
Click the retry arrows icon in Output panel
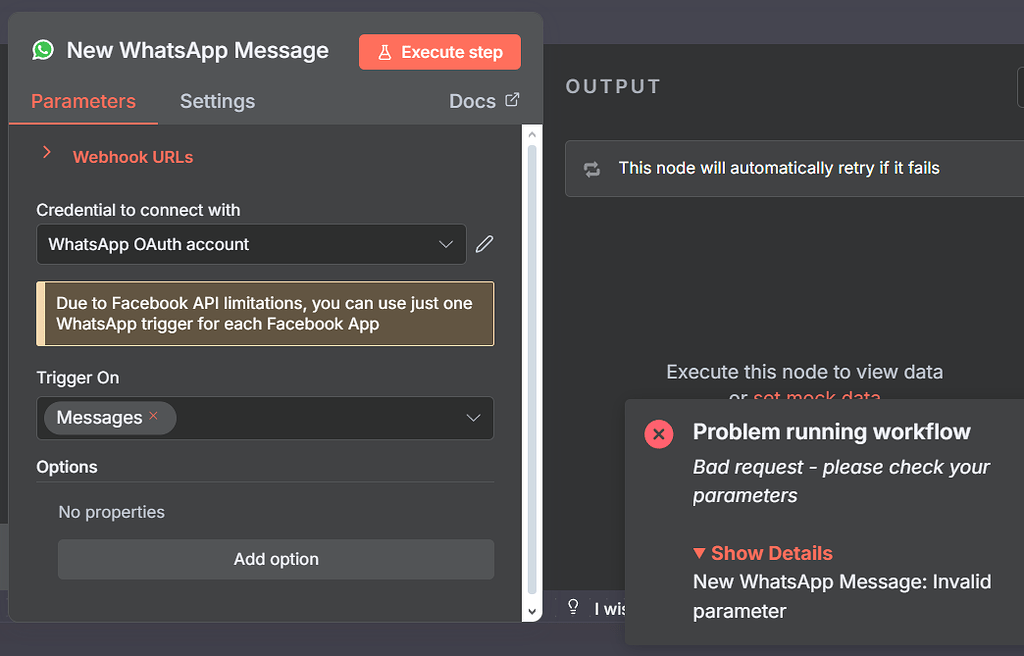tap(591, 167)
